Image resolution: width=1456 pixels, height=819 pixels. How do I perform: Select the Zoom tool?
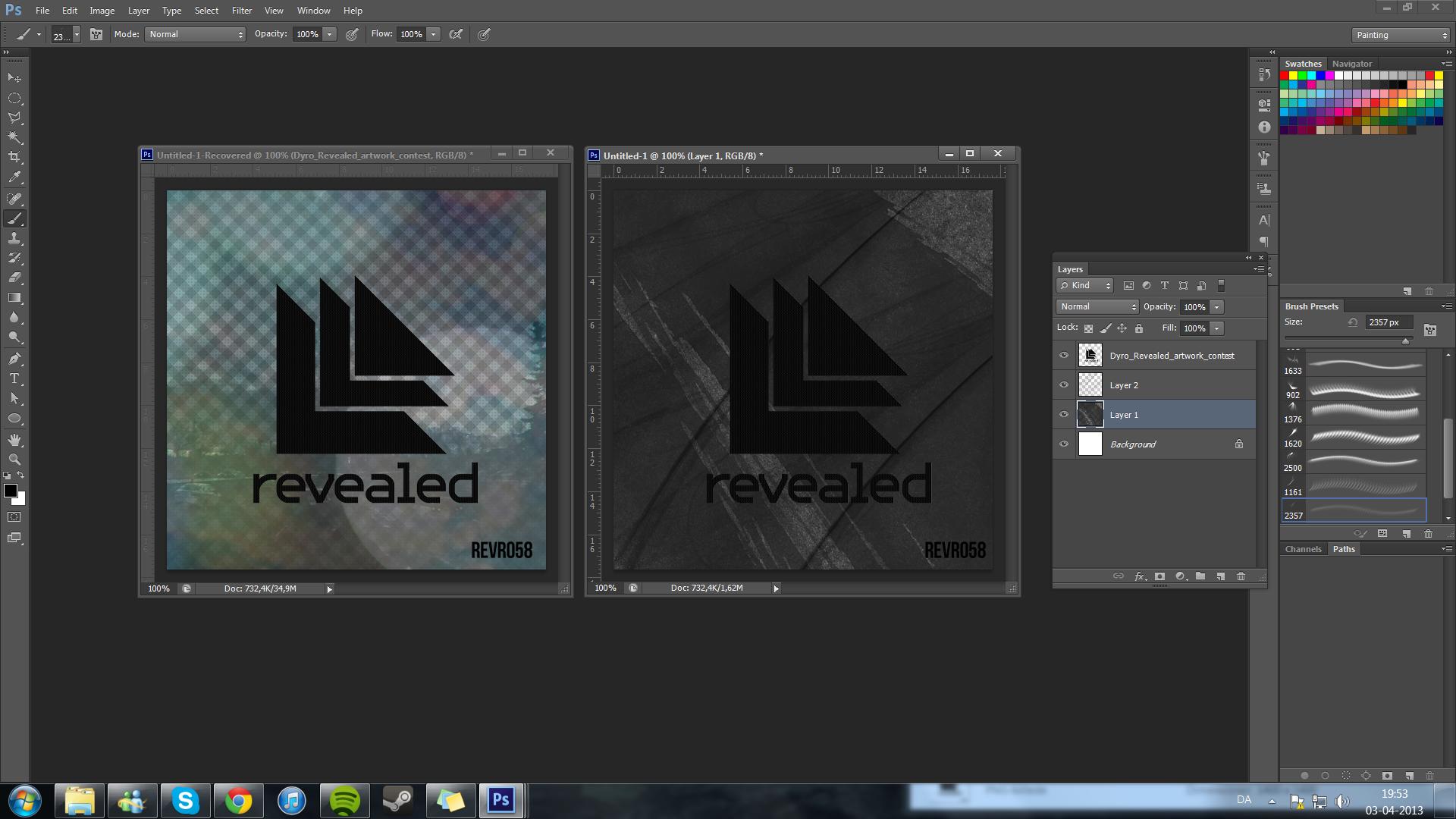tap(14, 459)
